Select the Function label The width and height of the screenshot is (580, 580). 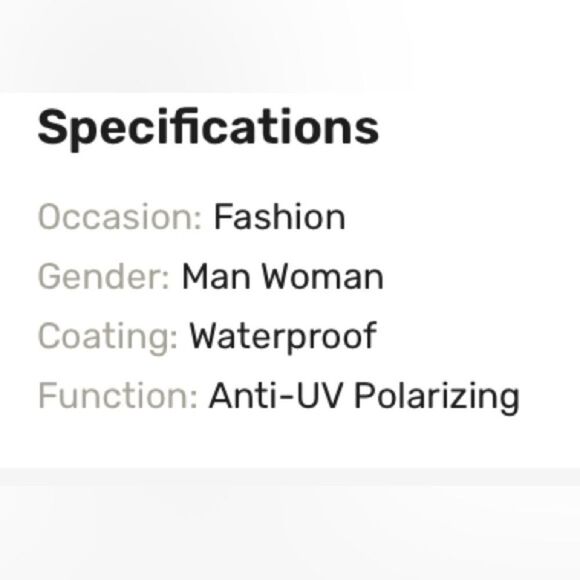point(118,395)
